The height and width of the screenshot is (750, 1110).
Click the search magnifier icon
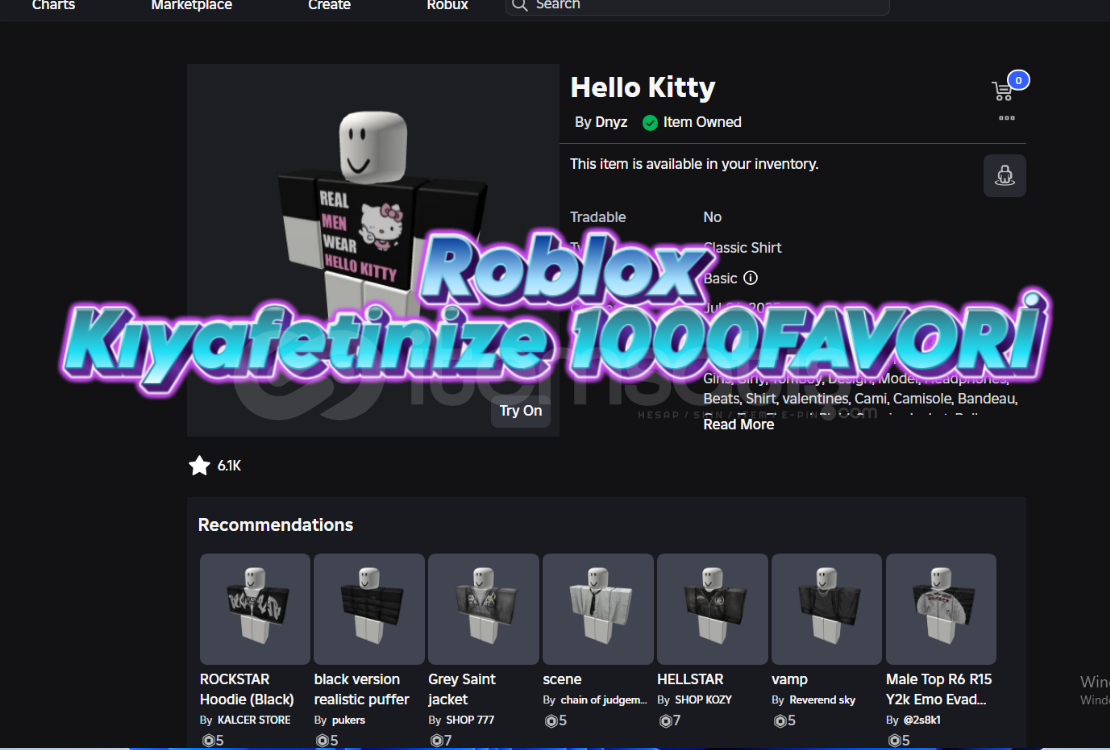520,5
